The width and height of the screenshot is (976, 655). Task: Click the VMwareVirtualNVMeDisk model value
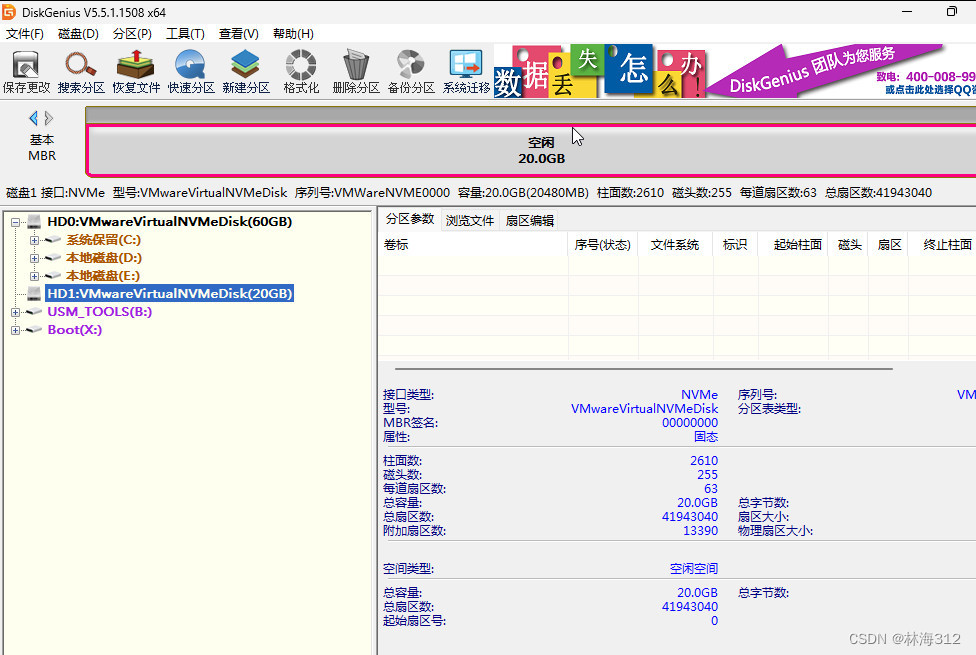pyautogui.click(x=644, y=409)
